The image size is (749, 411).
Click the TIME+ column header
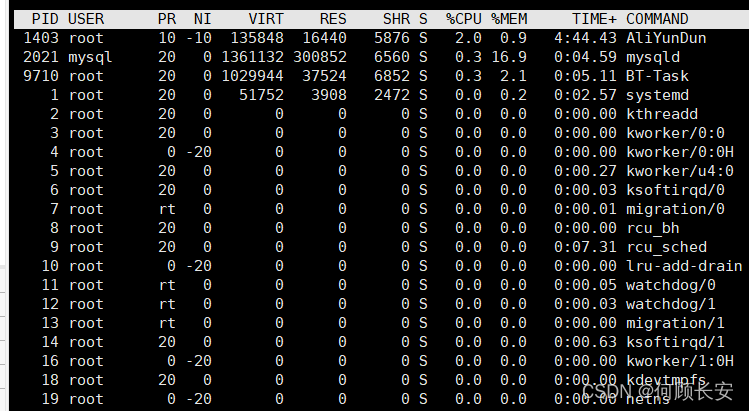click(594, 19)
